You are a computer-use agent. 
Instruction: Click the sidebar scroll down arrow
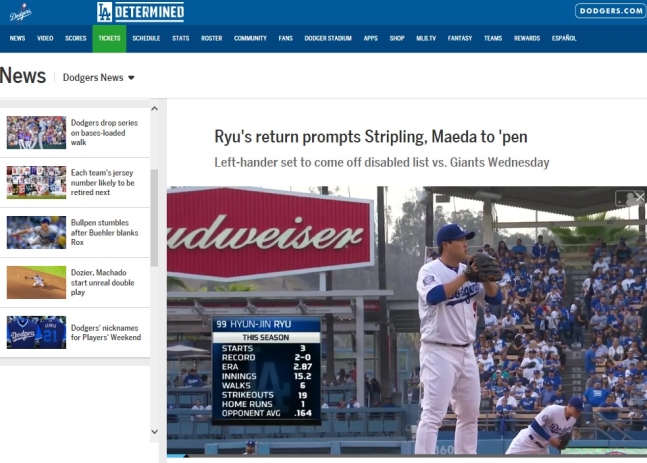pyautogui.click(x=155, y=432)
